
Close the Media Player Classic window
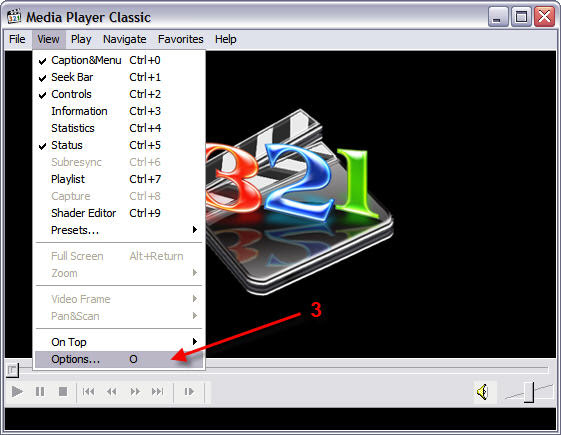click(x=544, y=16)
